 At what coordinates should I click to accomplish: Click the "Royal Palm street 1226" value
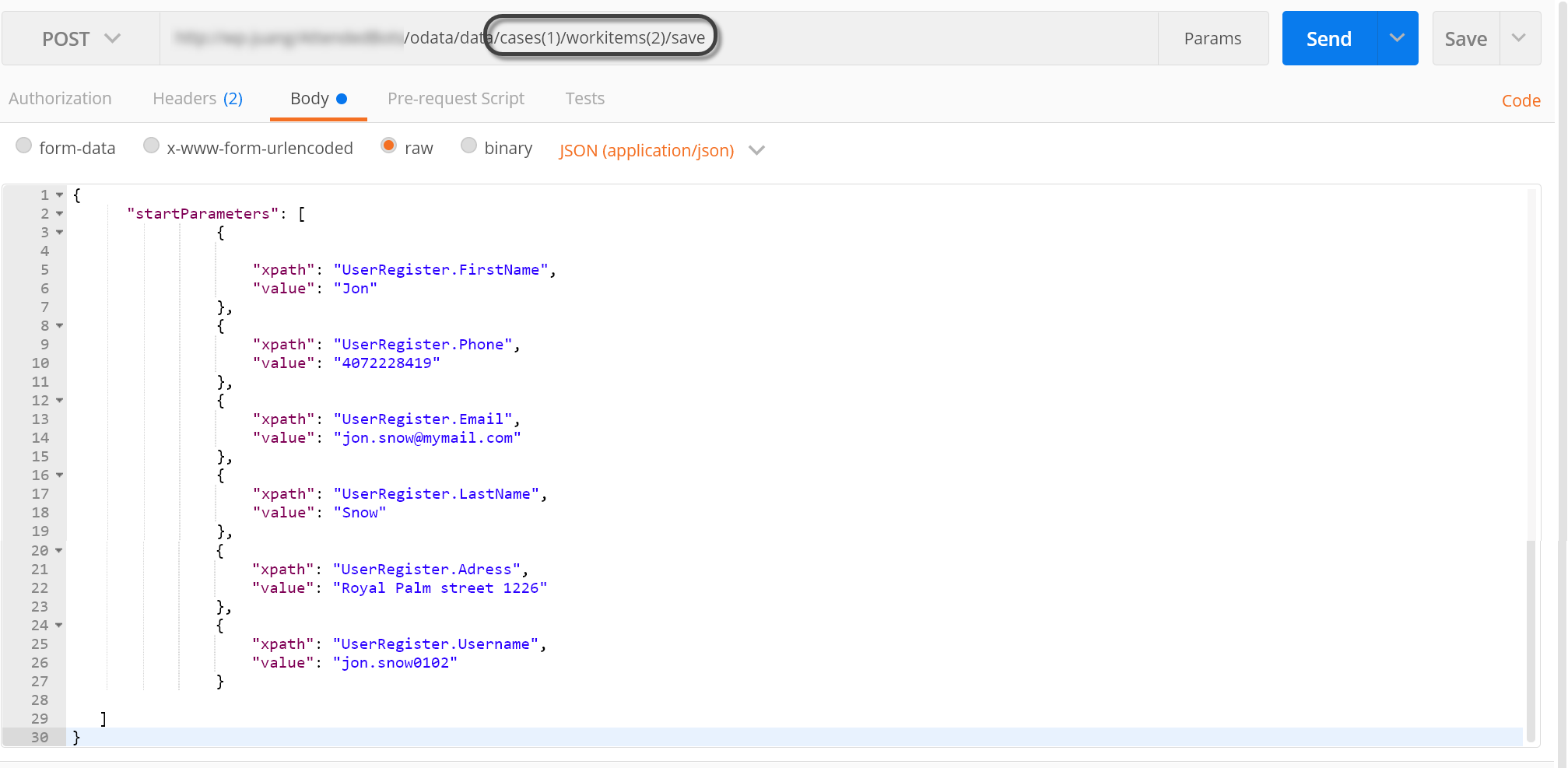coord(440,588)
